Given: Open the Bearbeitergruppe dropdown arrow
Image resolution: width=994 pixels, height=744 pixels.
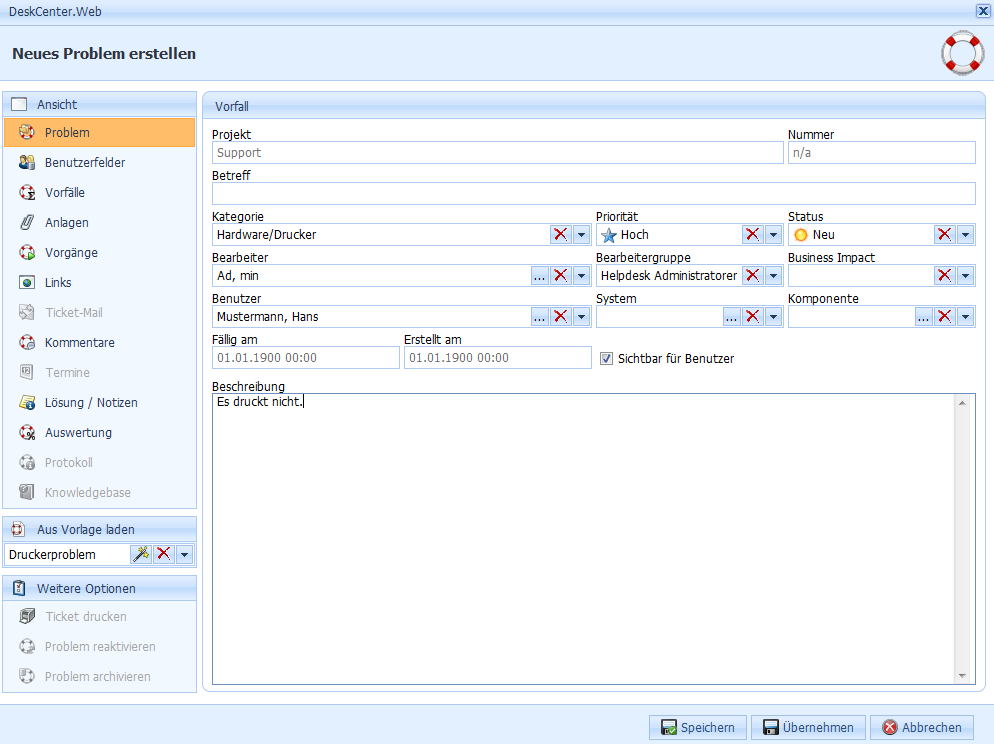Looking at the screenshot, I should pyautogui.click(x=773, y=276).
